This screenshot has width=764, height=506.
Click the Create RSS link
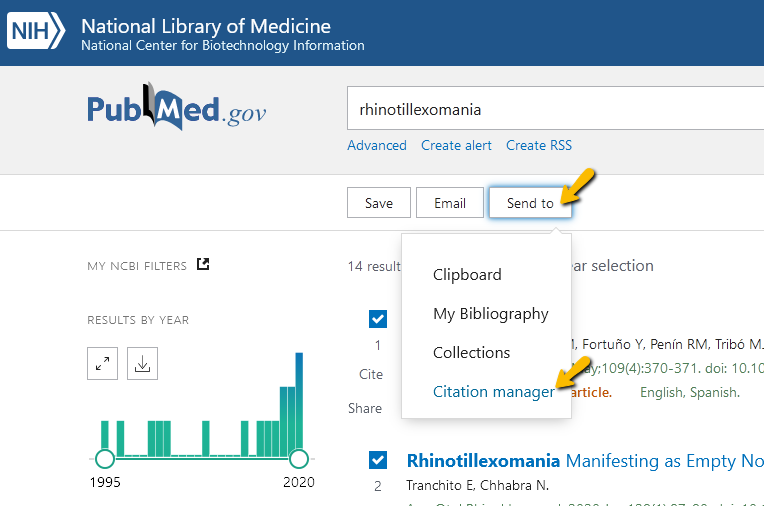coord(539,145)
